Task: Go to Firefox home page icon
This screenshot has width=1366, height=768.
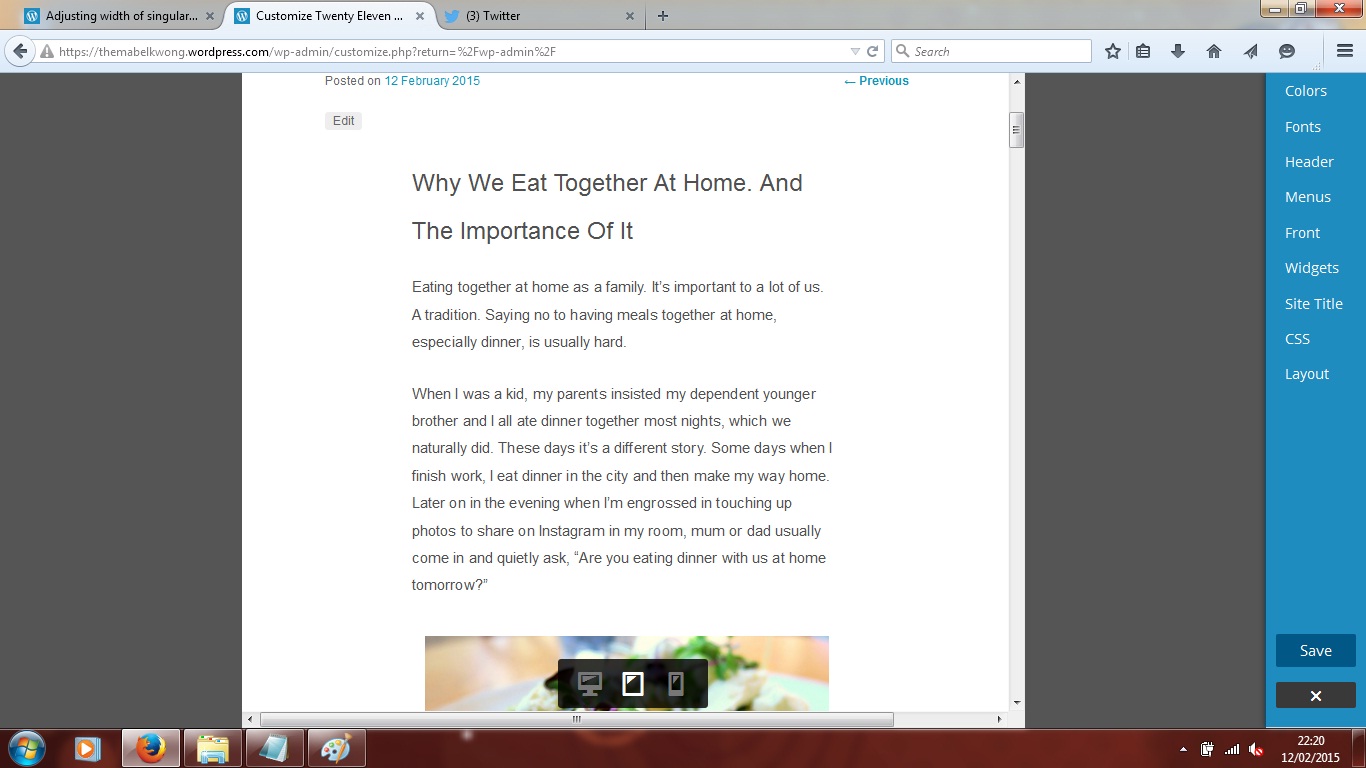Action: coord(1214,51)
